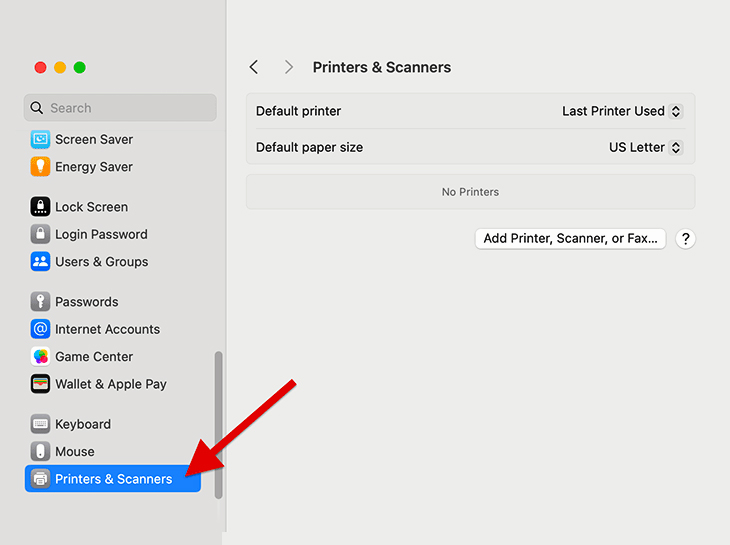Select the Lock Screen icon
This screenshot has width=730, height=545.
pyautogui.click(x=40, y=207)
